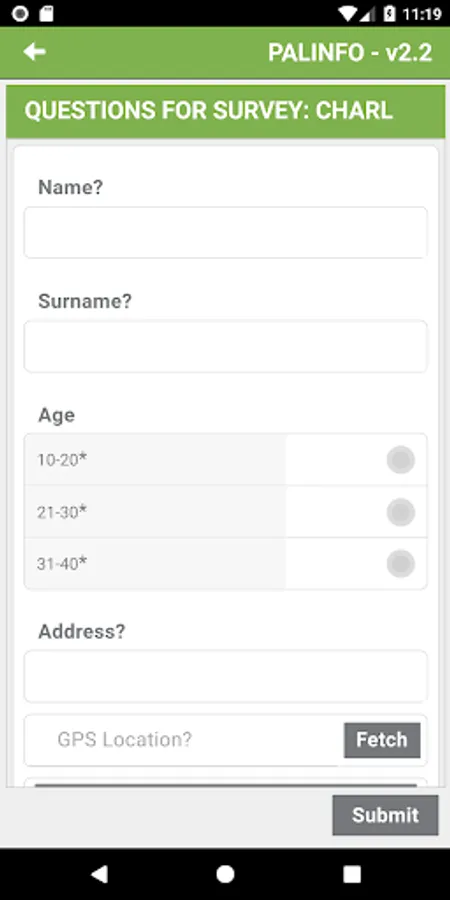Viewport: 450px width, 900px height.
Task: Tap the battery status icon
Action: click(390, 13)
